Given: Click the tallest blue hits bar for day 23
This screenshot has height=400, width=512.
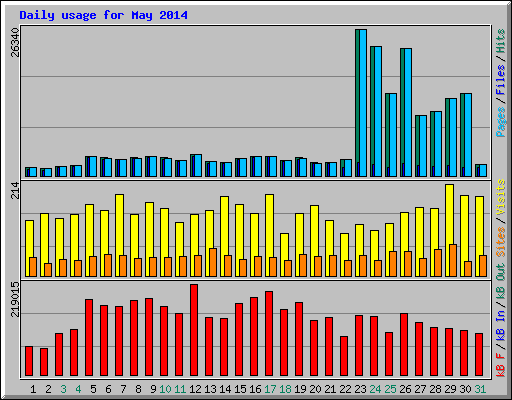Looking at the screenshot, I should pos(363,103).
